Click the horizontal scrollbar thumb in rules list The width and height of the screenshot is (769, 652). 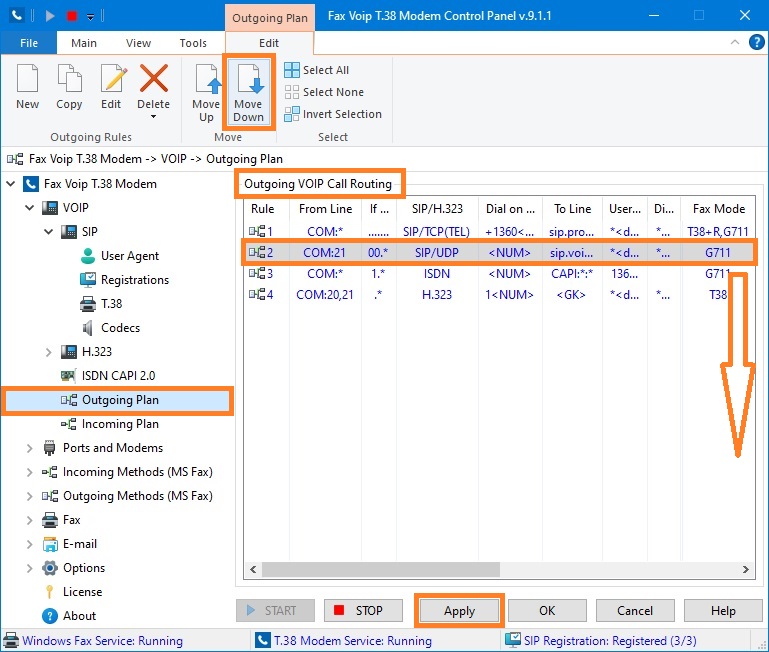(381, 570)
